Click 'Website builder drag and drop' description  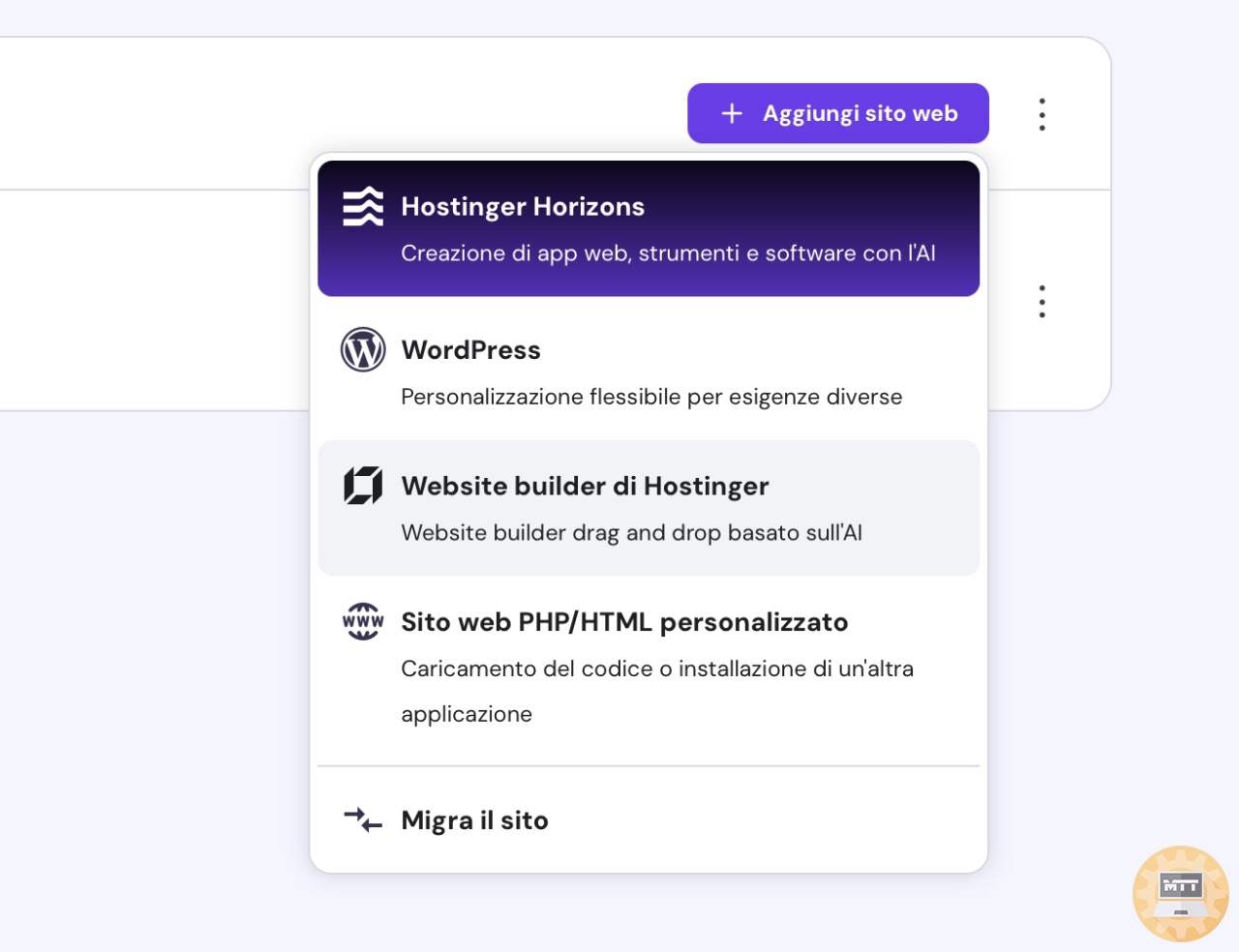631,533
